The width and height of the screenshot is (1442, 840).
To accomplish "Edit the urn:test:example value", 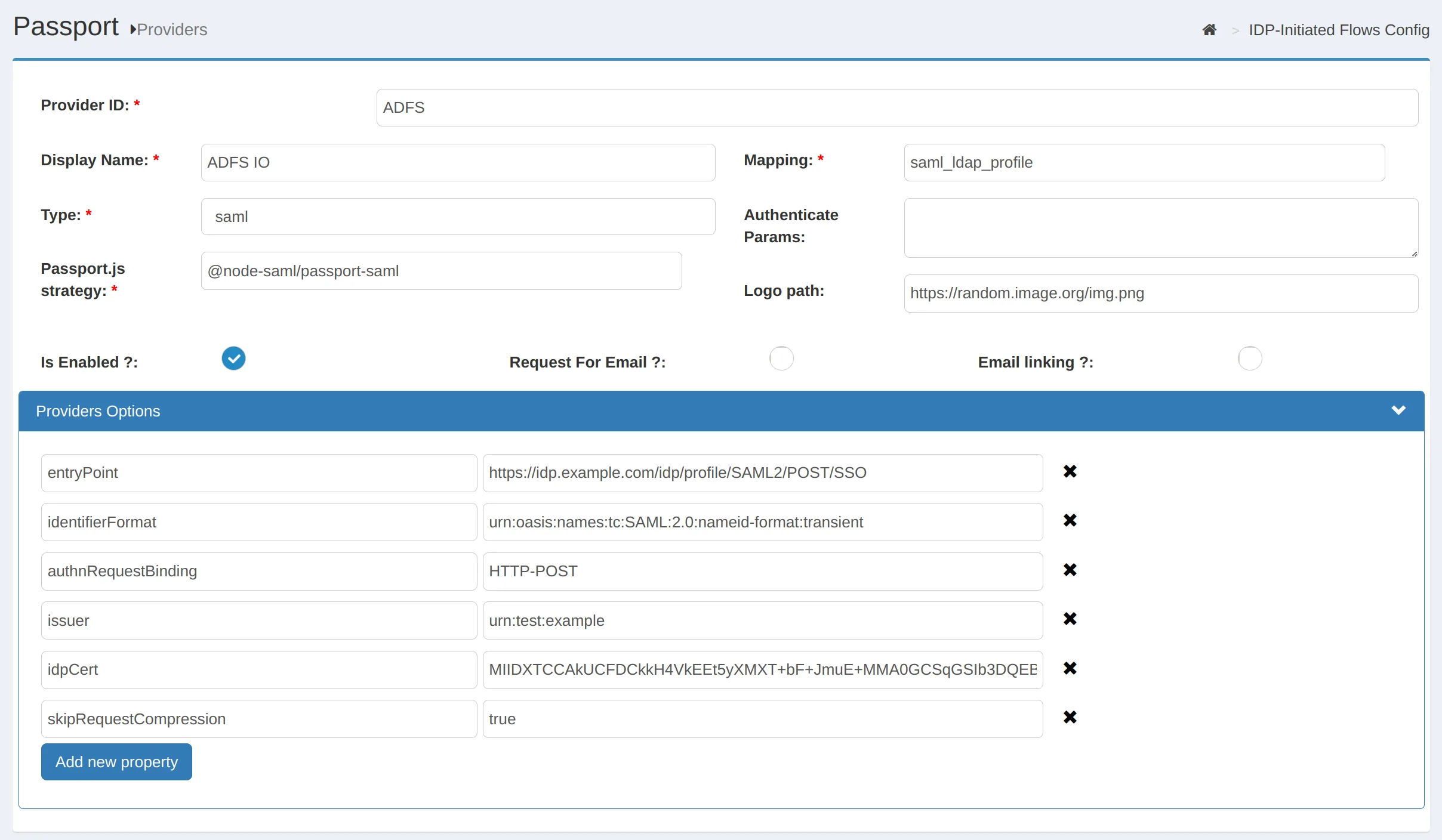I will pyautogui.click(x=763, y=621).
